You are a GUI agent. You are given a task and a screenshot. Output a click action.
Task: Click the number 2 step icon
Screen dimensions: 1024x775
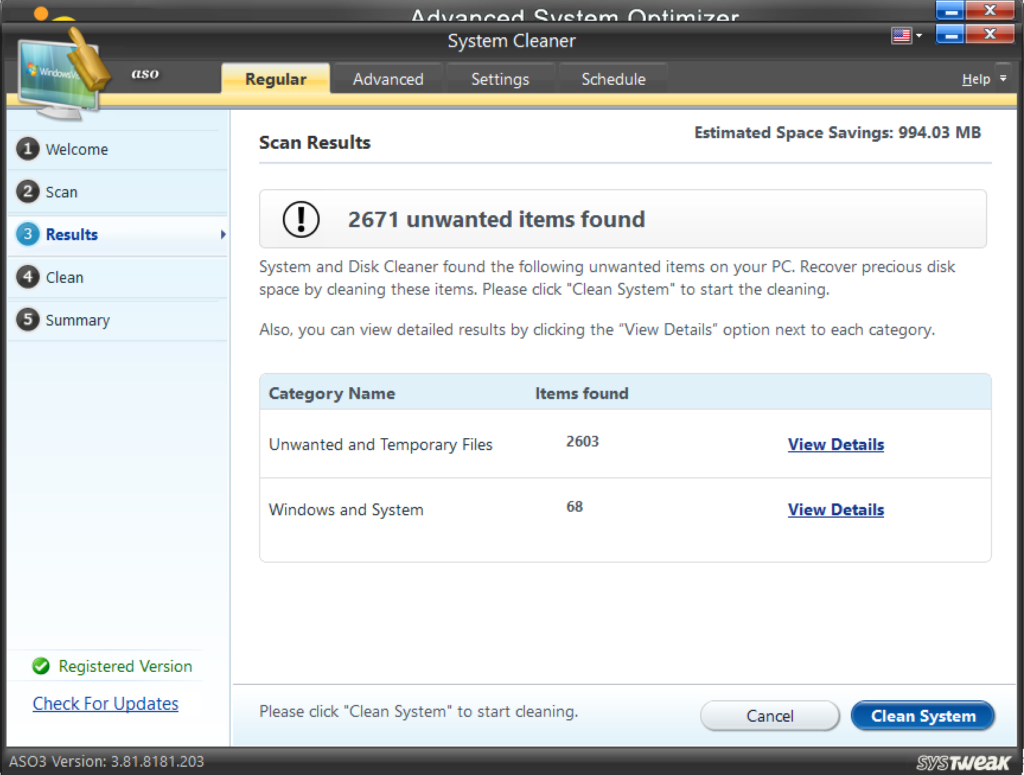(x=27, y=191)
